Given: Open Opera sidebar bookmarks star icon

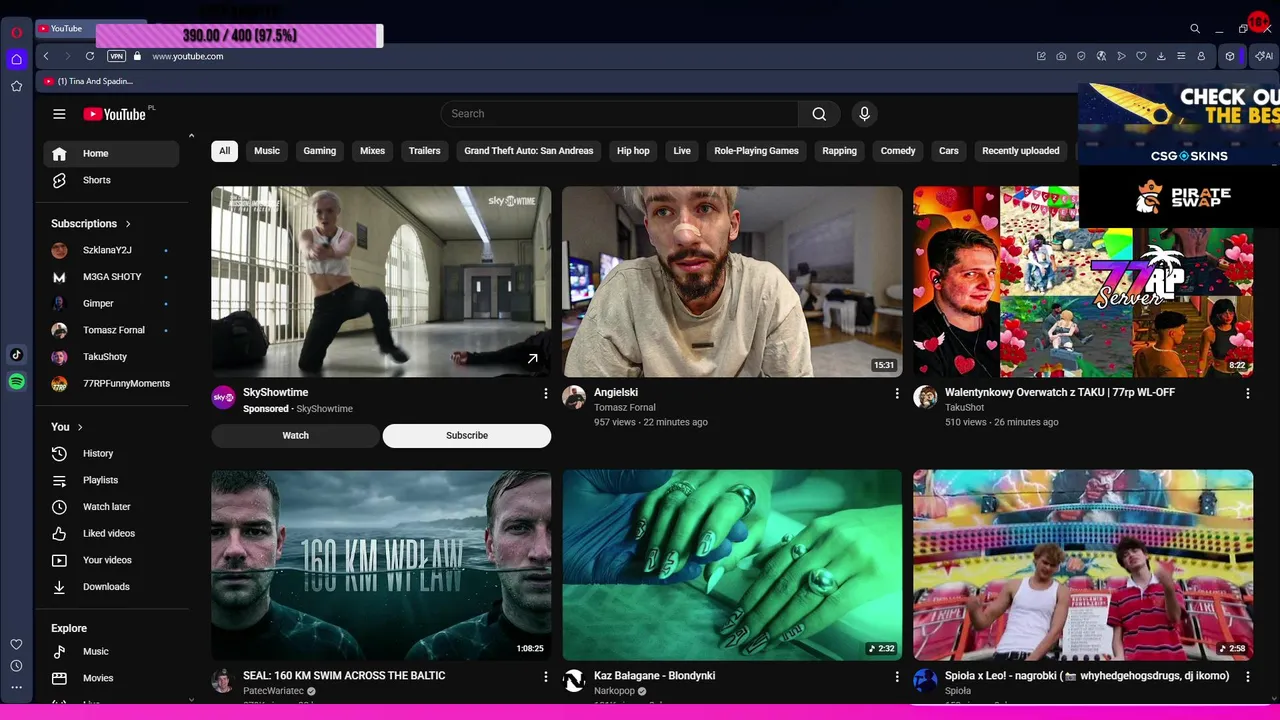Looking at the screenshot, I should click(x=16, y=86).
